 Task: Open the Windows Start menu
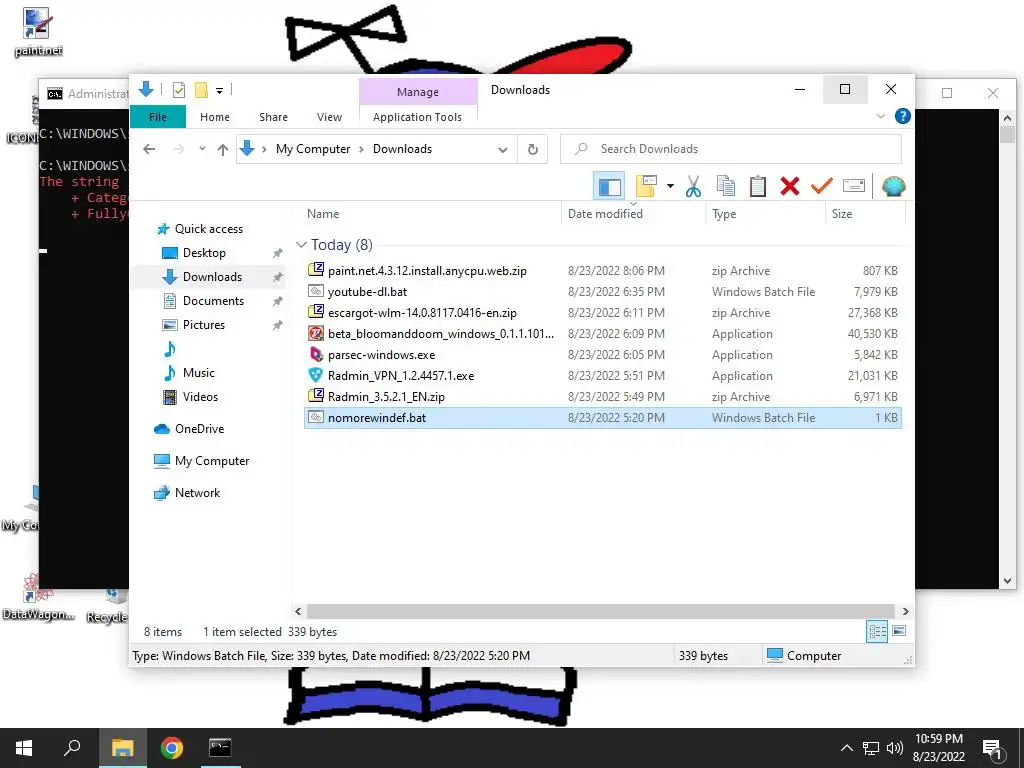point(24,748)
